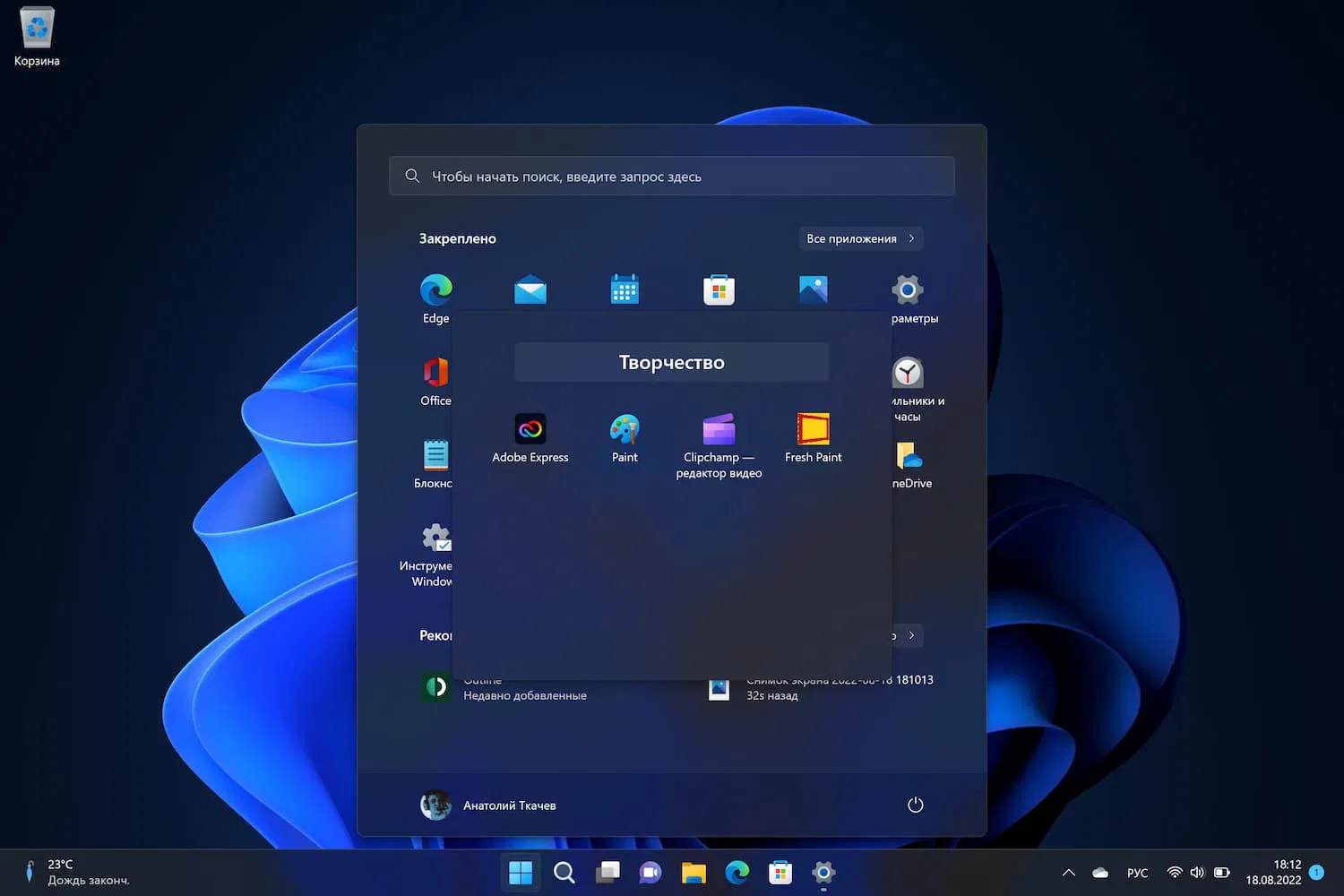Open File Explorer from the taskbar
The width and height of the screenshot is (1344, 896).
coord(694,873)
